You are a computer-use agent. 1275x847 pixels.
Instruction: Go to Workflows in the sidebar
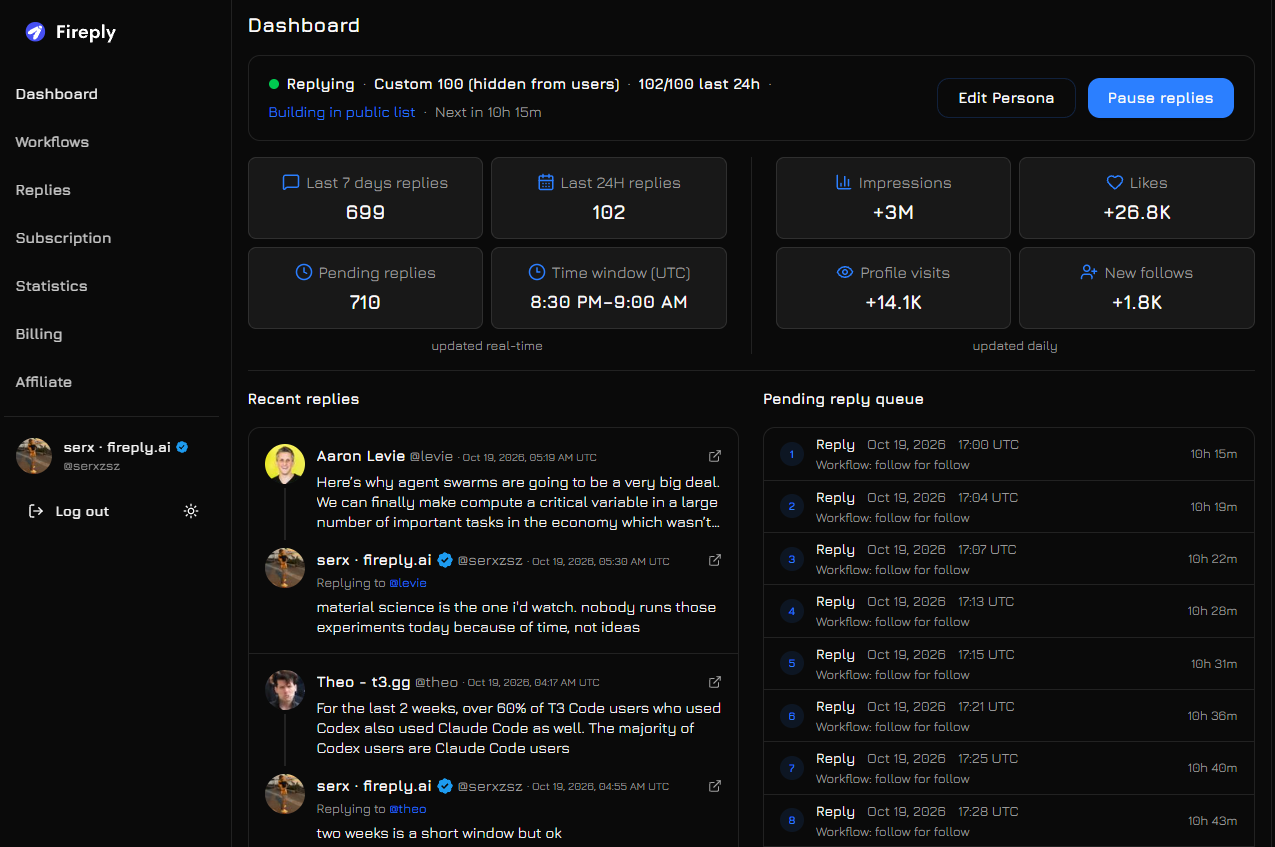52,142
